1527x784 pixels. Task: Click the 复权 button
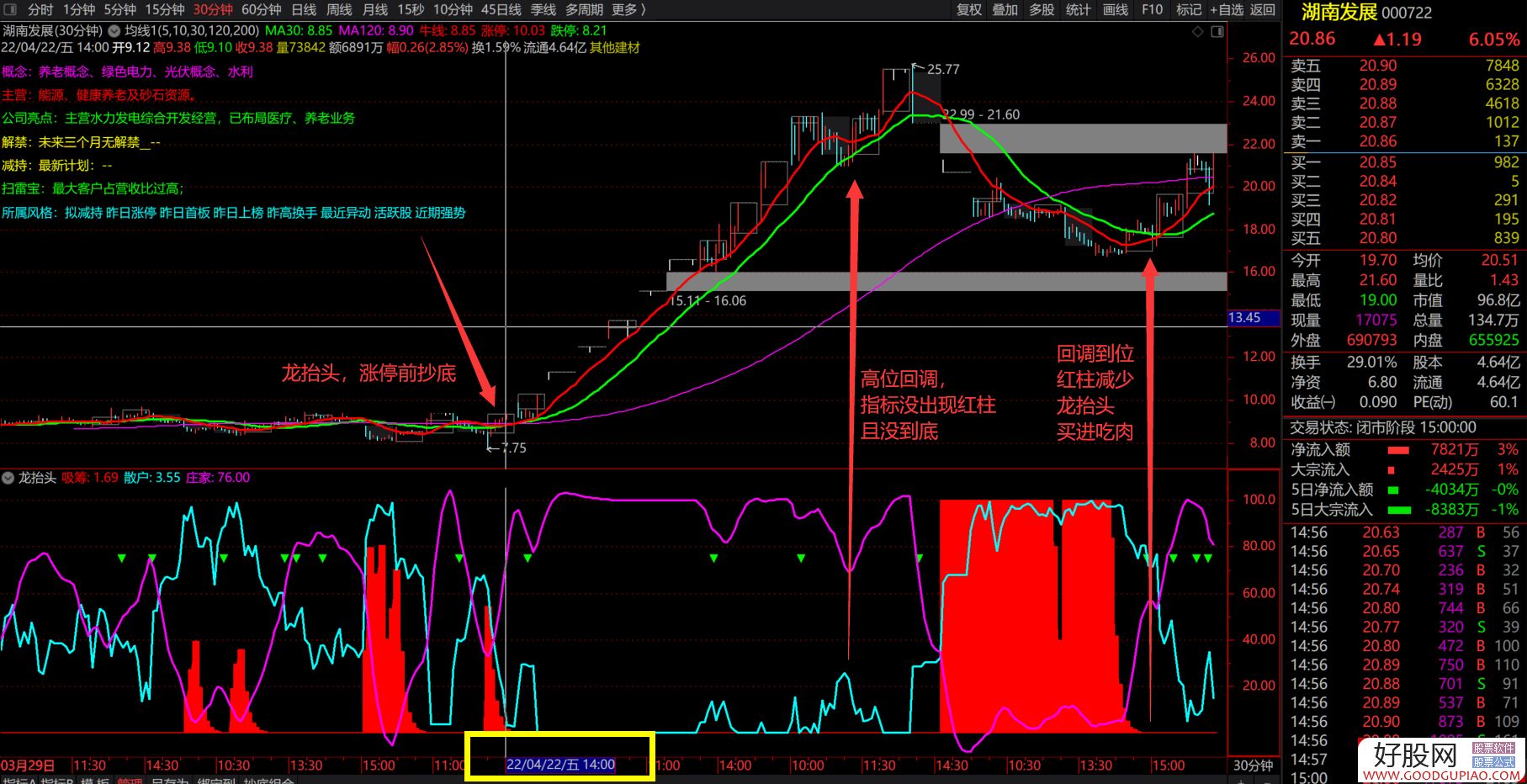tap(969, 9)
